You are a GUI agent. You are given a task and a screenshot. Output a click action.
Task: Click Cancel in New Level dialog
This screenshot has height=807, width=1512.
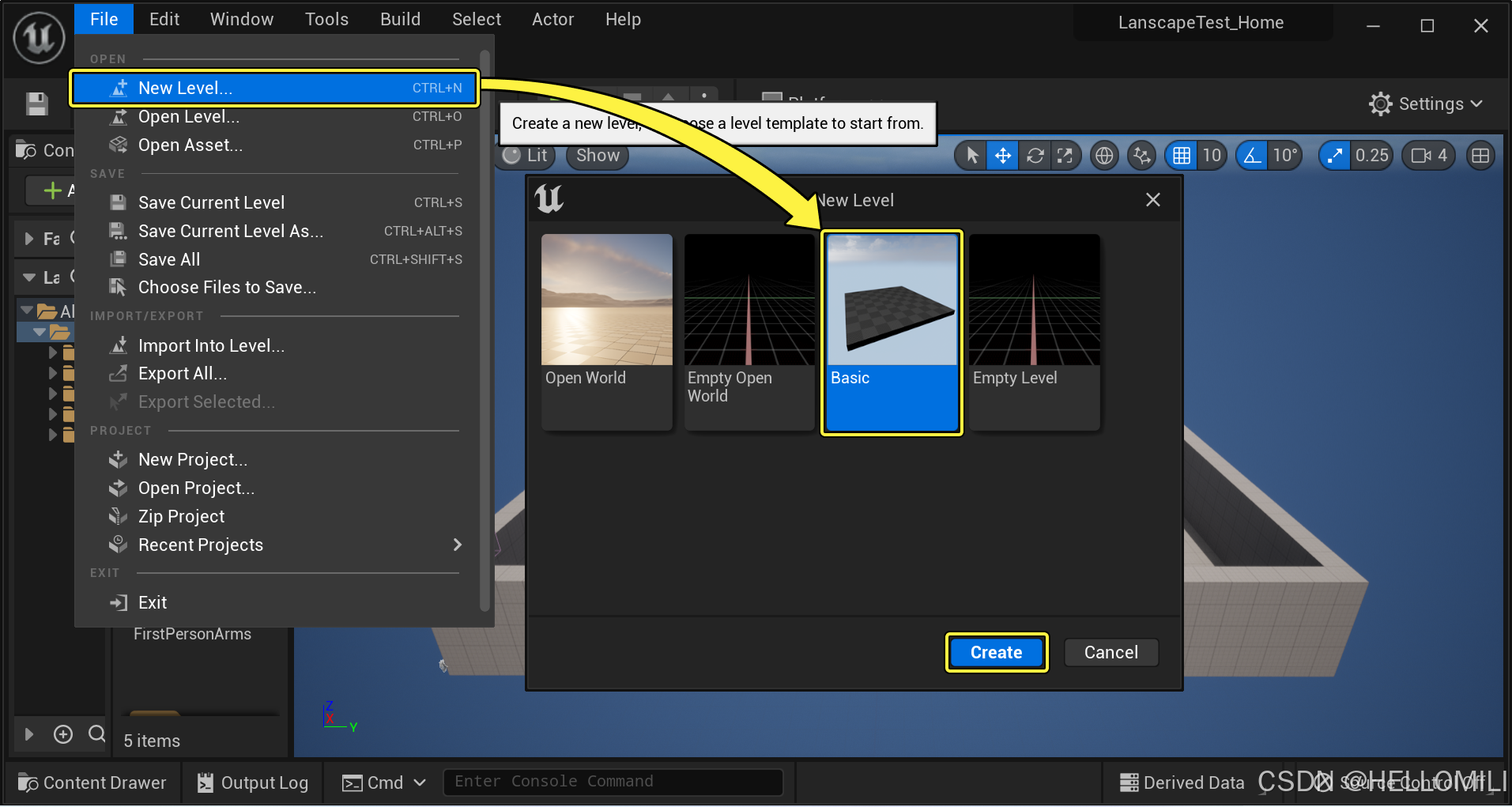(1111, 653)
